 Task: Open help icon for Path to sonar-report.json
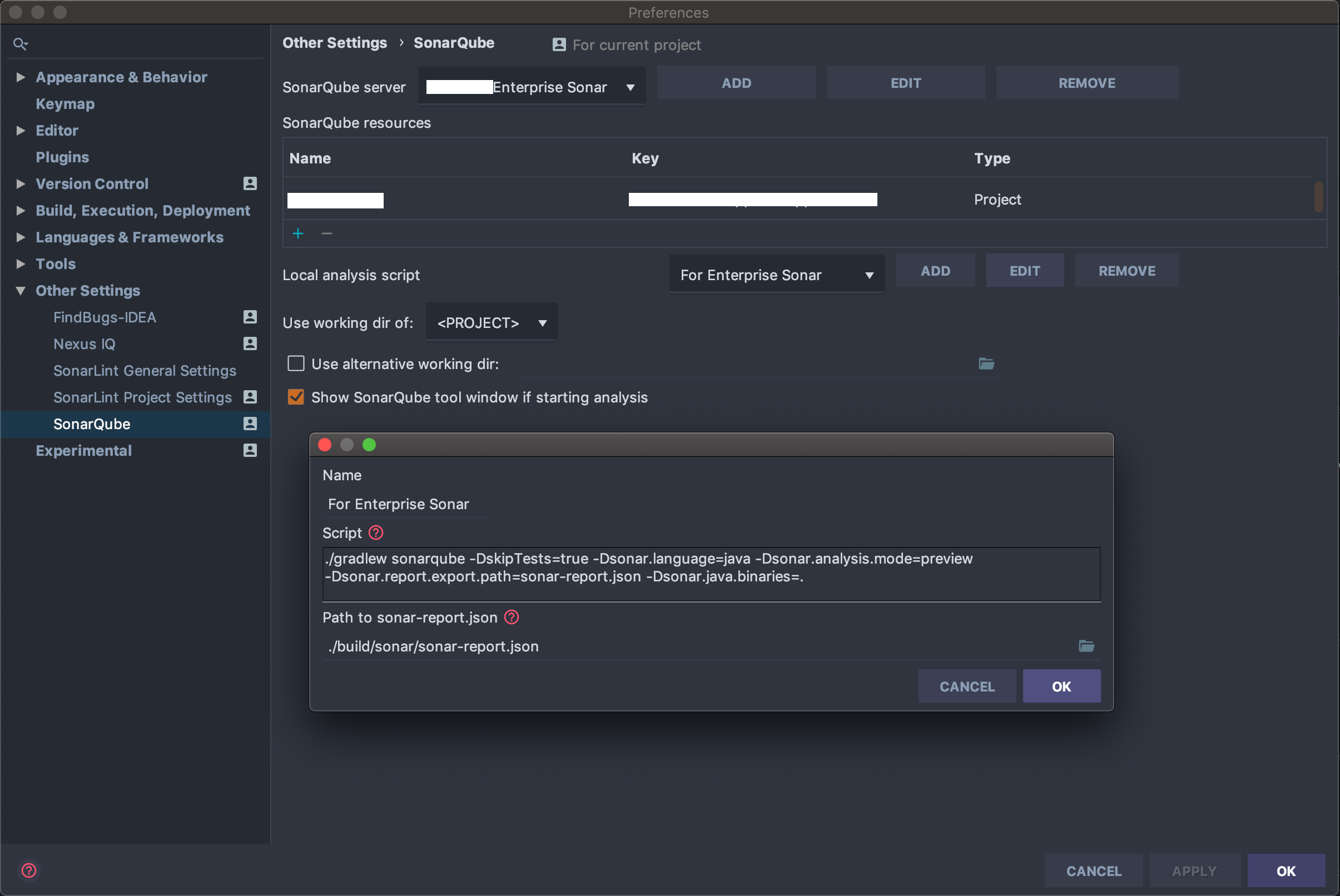click(512, 617)
